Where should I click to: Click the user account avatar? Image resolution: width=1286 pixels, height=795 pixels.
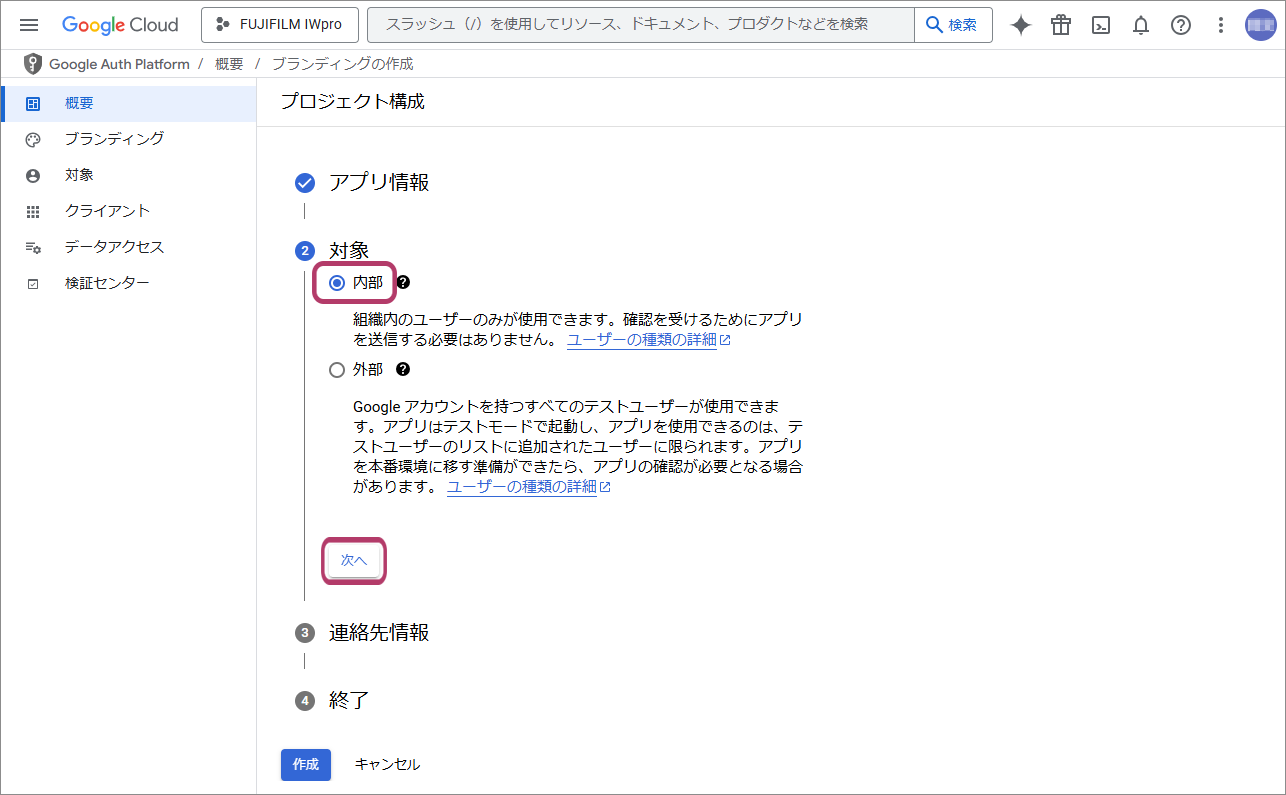[x=1260, y=25]
